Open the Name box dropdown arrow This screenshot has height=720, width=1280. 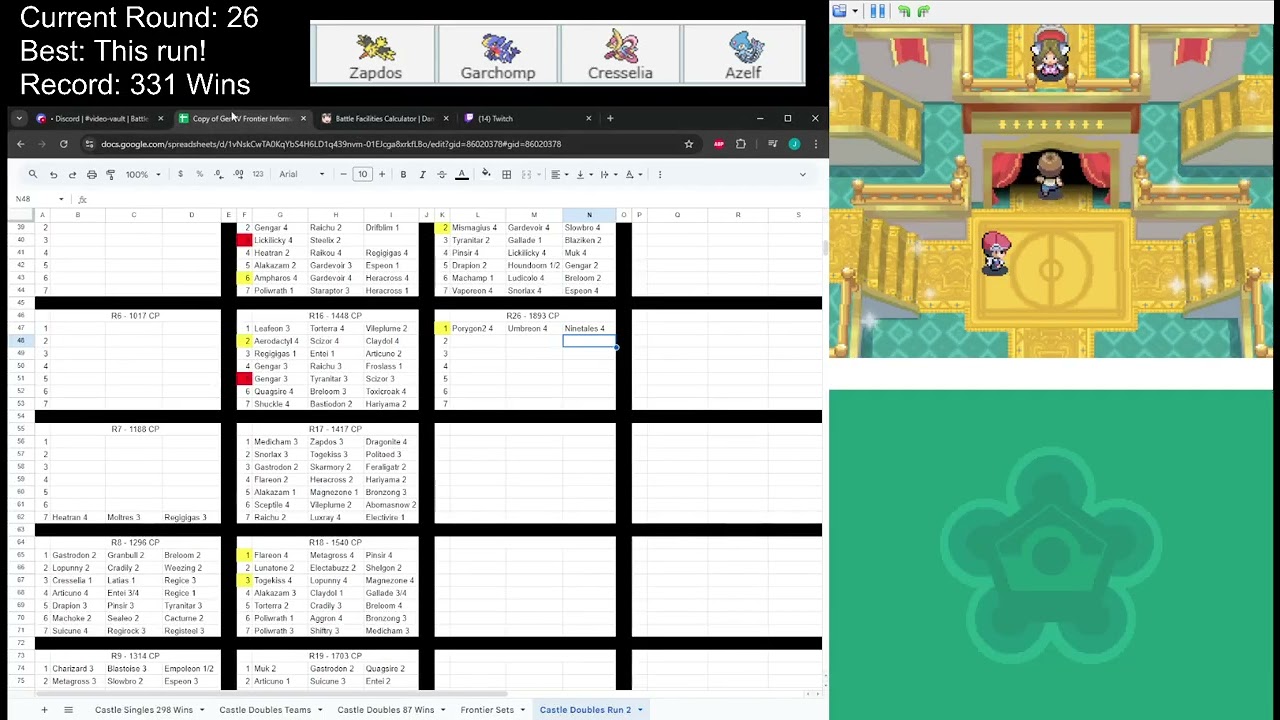pos(61,199)
